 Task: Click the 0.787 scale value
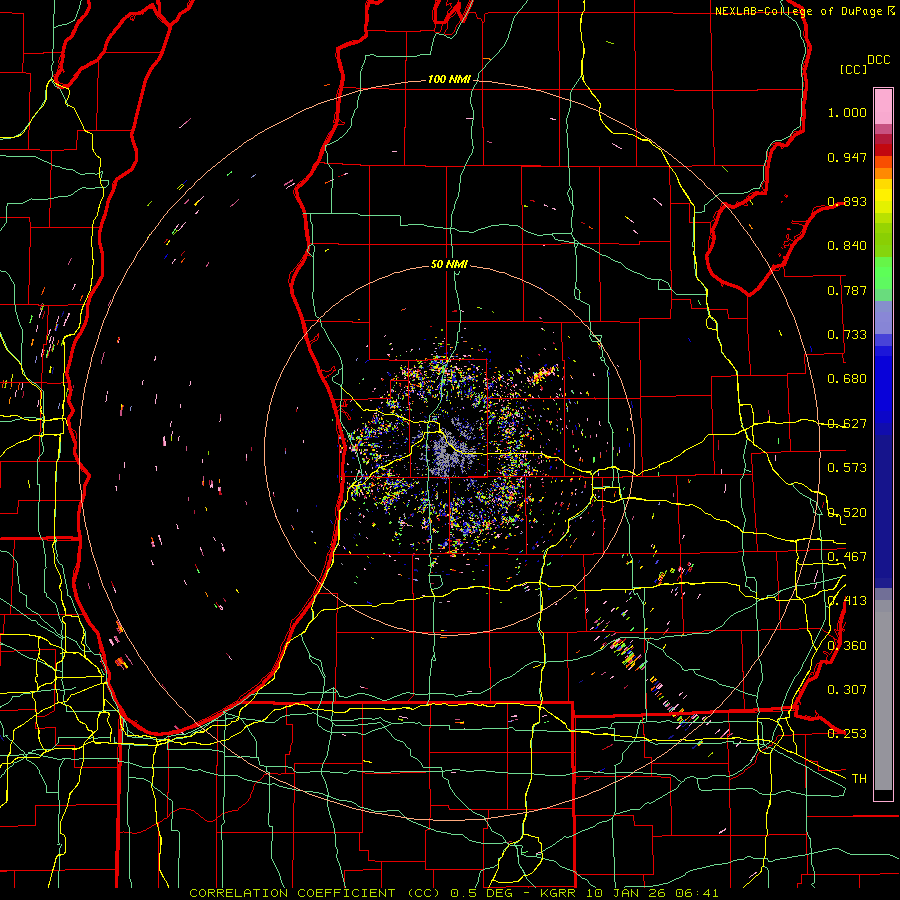(847, 290)
